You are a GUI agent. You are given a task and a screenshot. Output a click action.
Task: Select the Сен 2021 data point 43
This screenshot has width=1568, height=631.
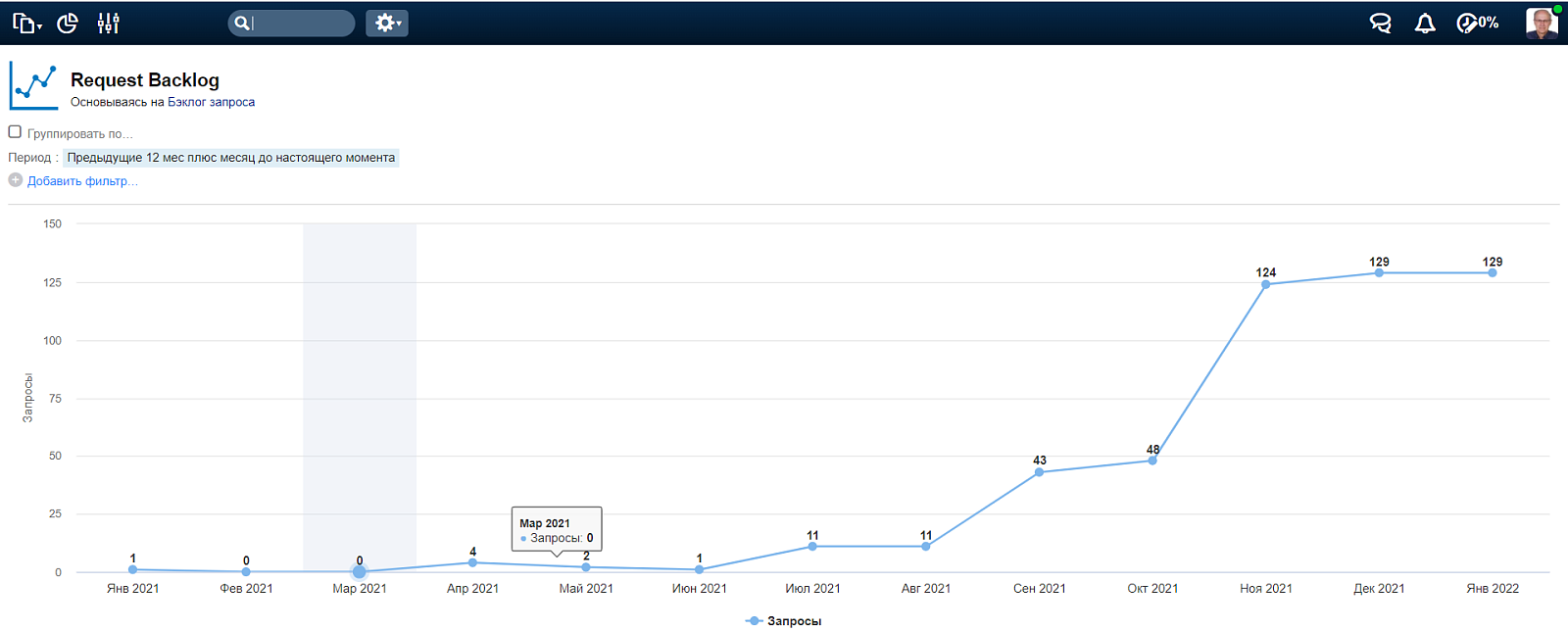(x=1040, y=472)
